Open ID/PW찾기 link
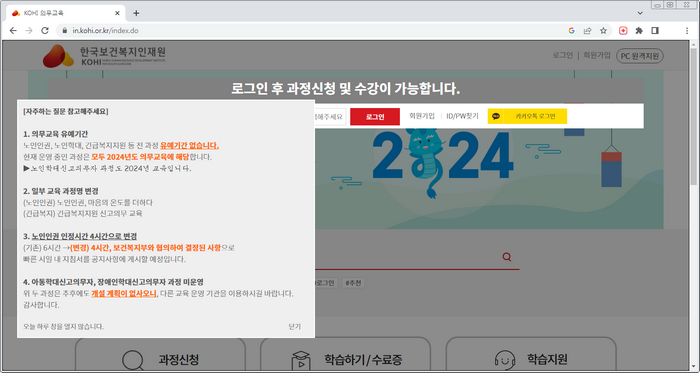700x373 pixels. click(462, 116)
